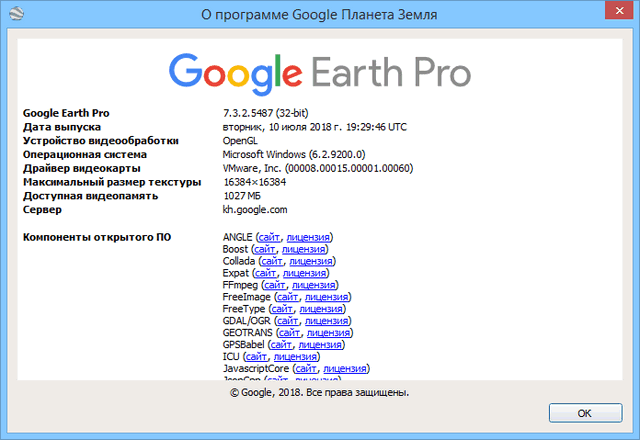Click the kh.google.com server value
Screen dimensions: 640x440
click(255, 210)
